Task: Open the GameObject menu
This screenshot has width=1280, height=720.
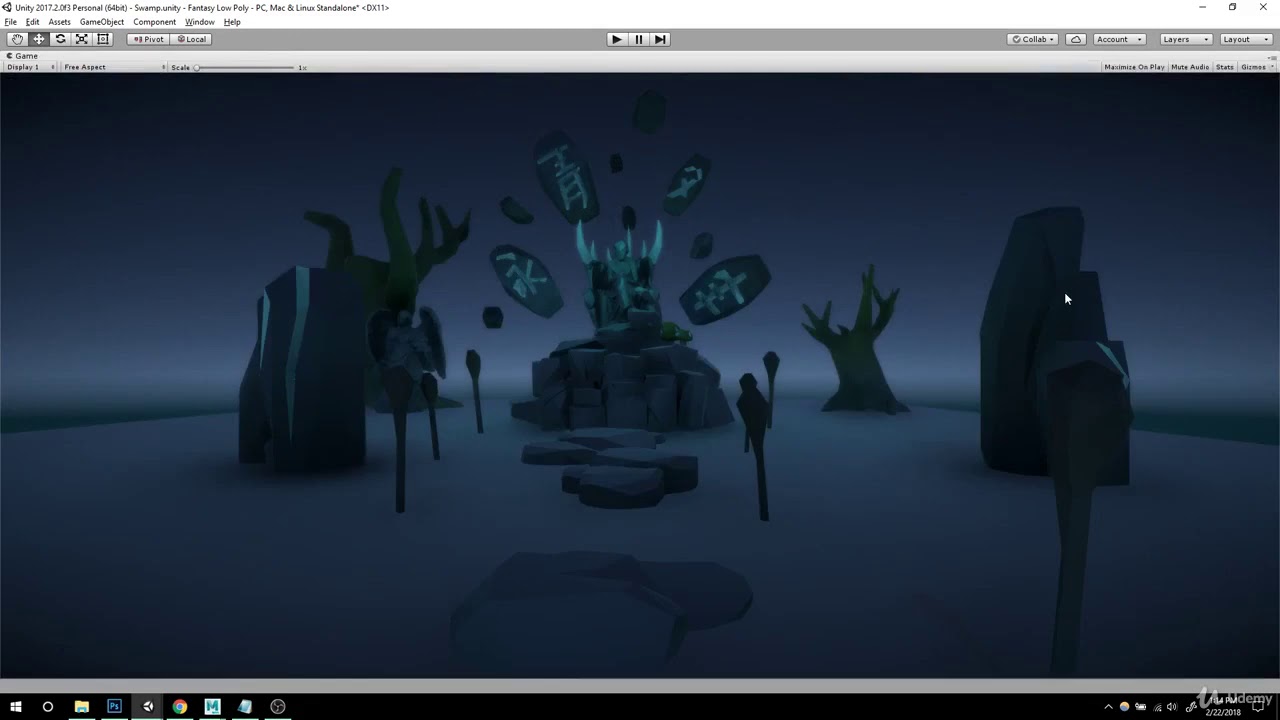Action: pyautogui.click(x=102, y=22)
